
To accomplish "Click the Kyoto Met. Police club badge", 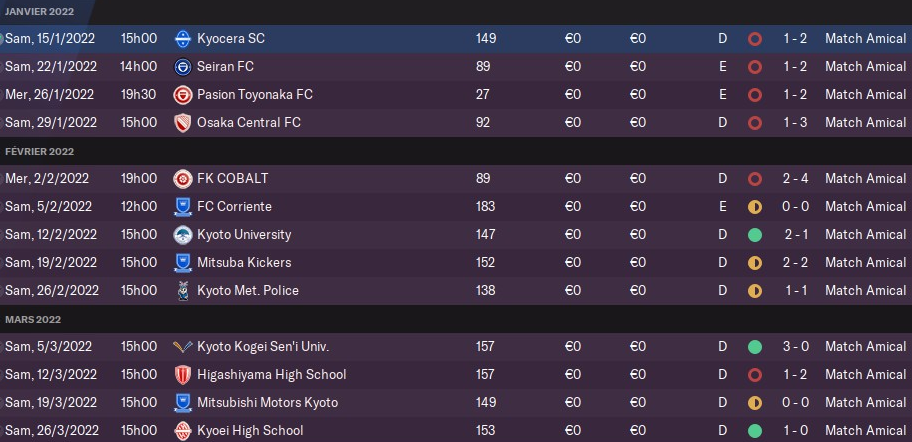I will pos(182,291).
